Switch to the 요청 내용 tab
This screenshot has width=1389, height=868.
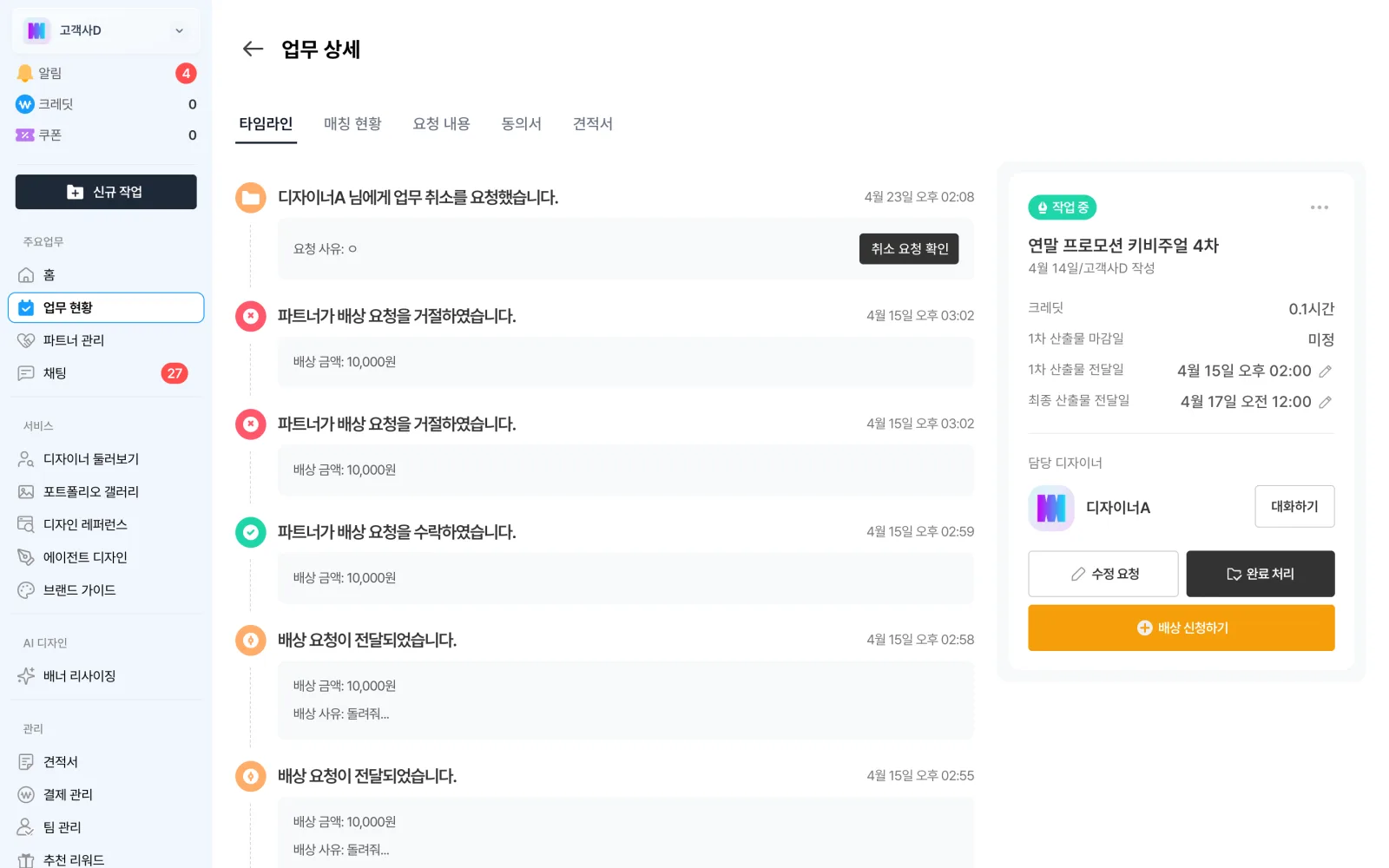tap(441, 124)
